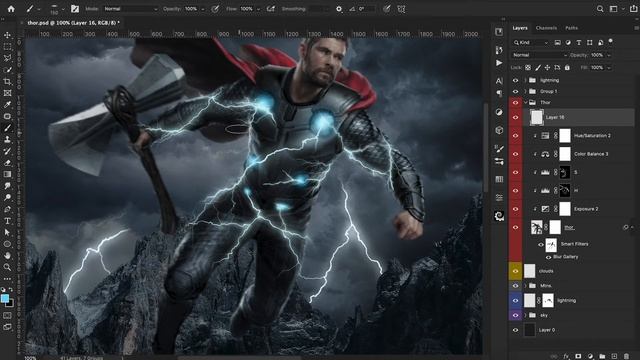
Task: Select the Move tool
Action: click(x=7, y=36)
